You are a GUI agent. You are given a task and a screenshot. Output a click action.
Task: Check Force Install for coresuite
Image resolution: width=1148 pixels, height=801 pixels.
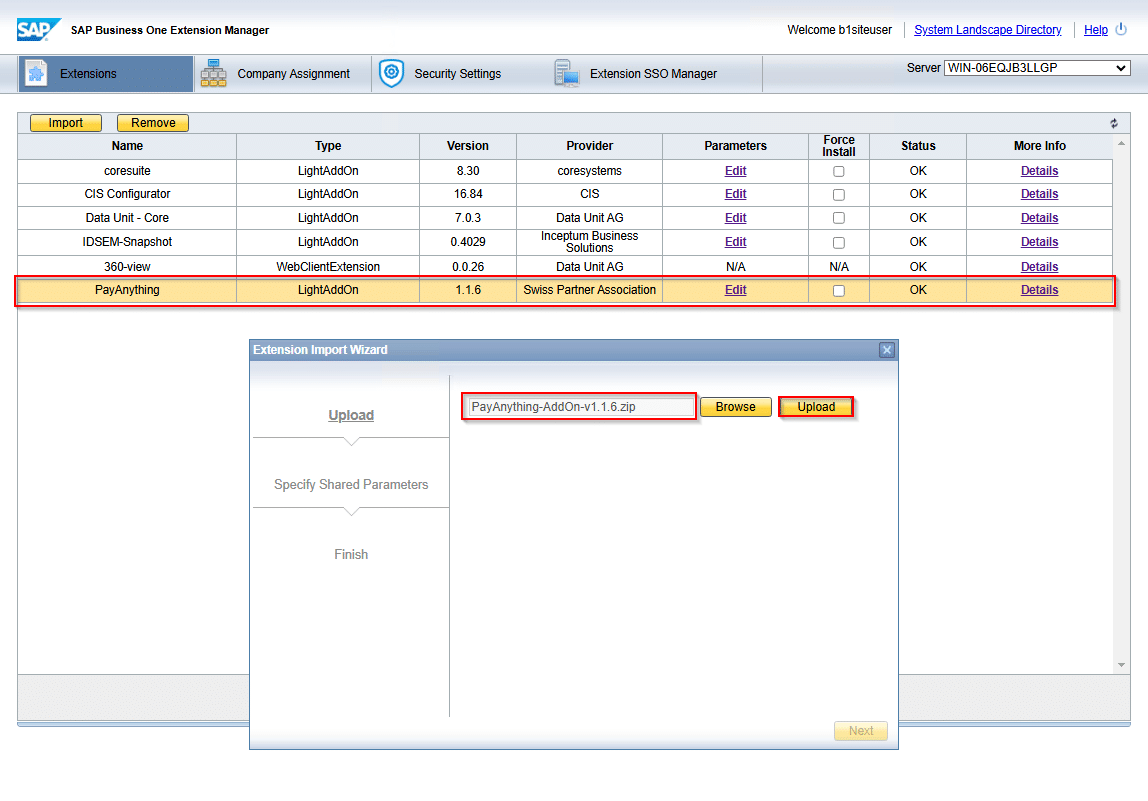click(838, 171)
